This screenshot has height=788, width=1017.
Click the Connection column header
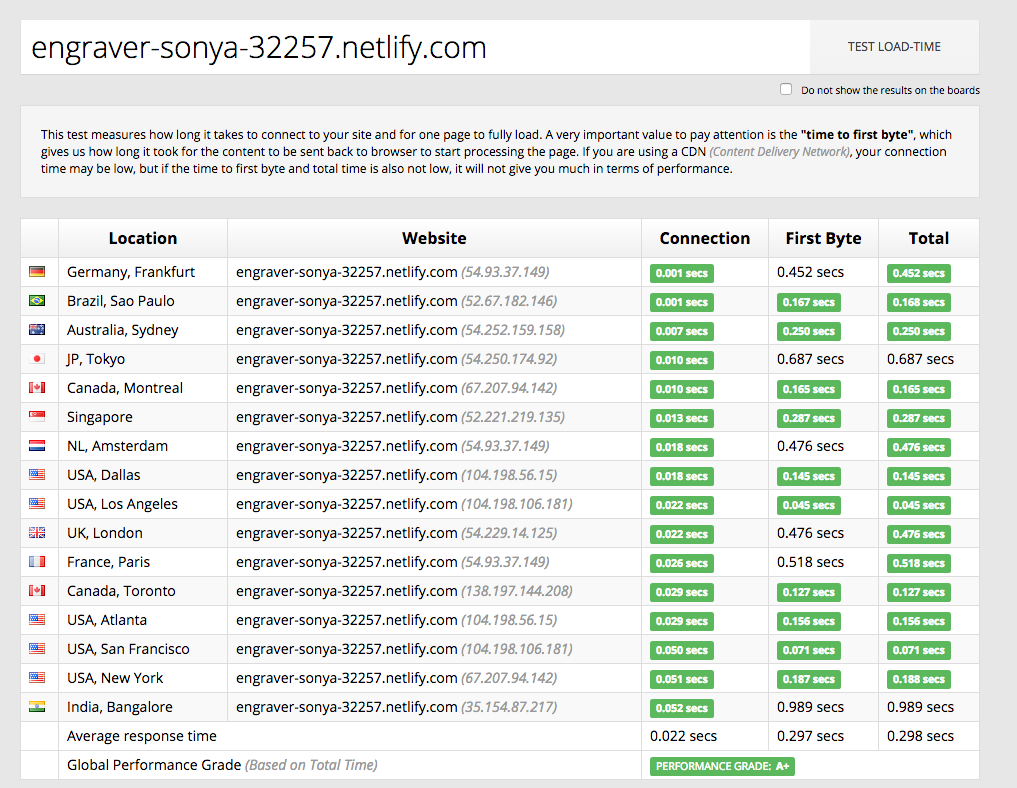click(704, 238)
